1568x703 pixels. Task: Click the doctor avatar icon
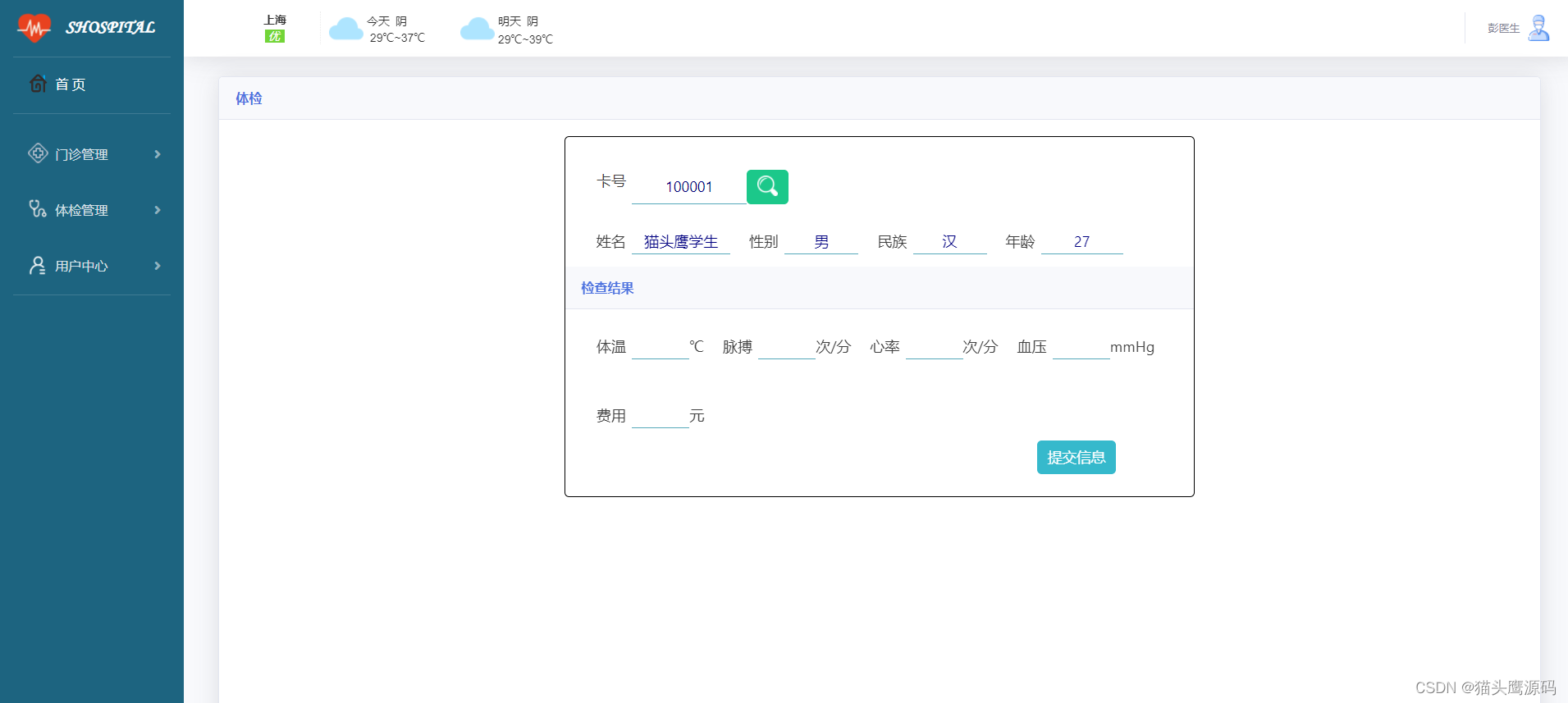[x=1538, y=28]
